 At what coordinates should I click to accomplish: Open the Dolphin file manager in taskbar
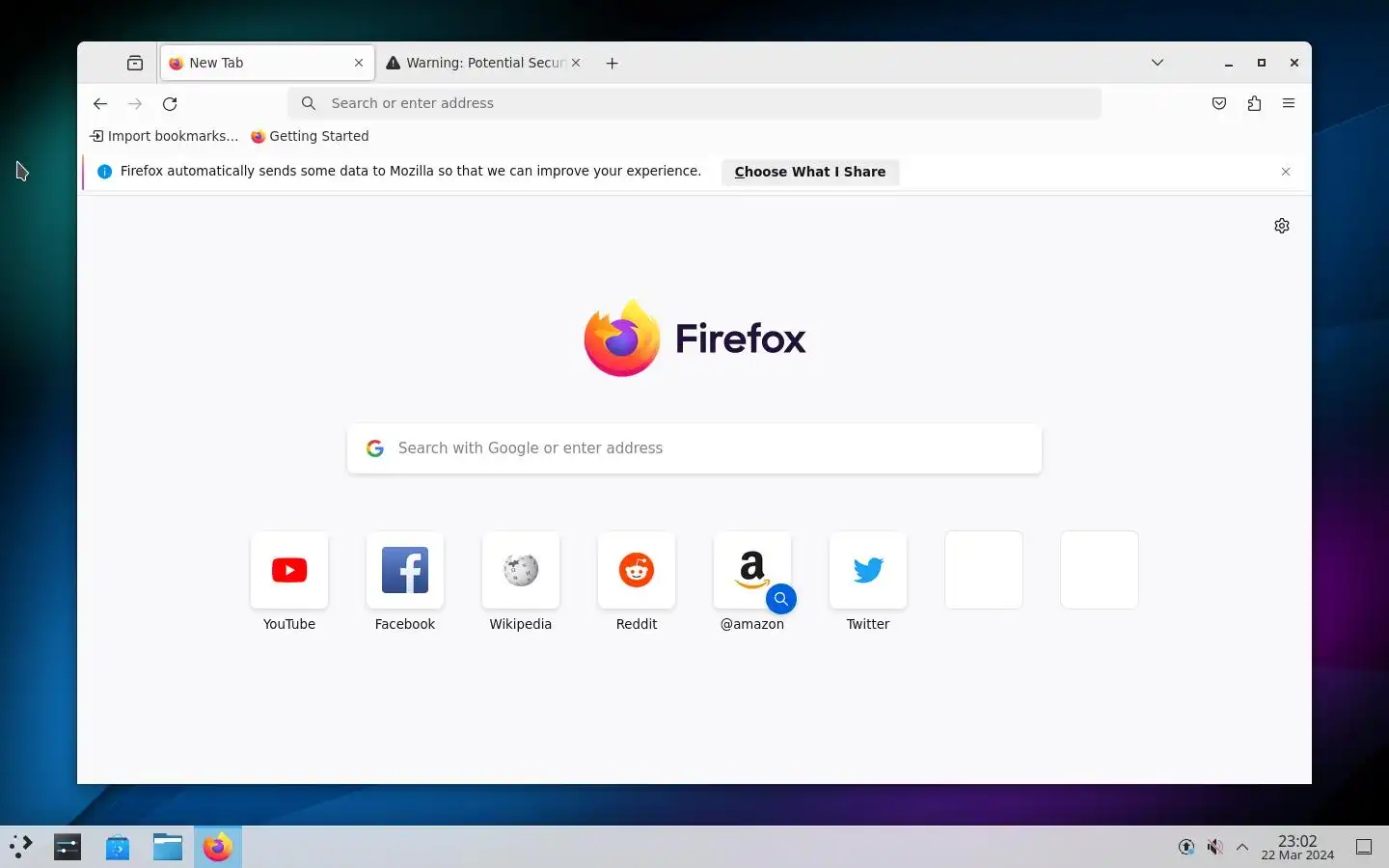pos(168,847)
